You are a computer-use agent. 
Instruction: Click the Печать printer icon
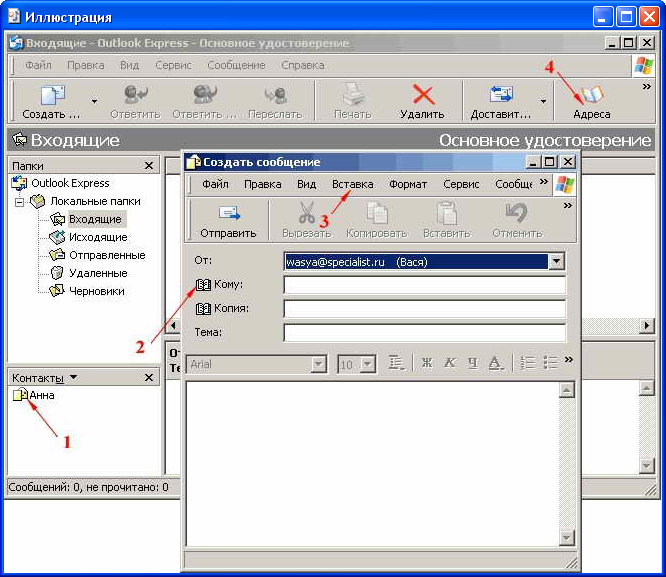pos(353,94)
